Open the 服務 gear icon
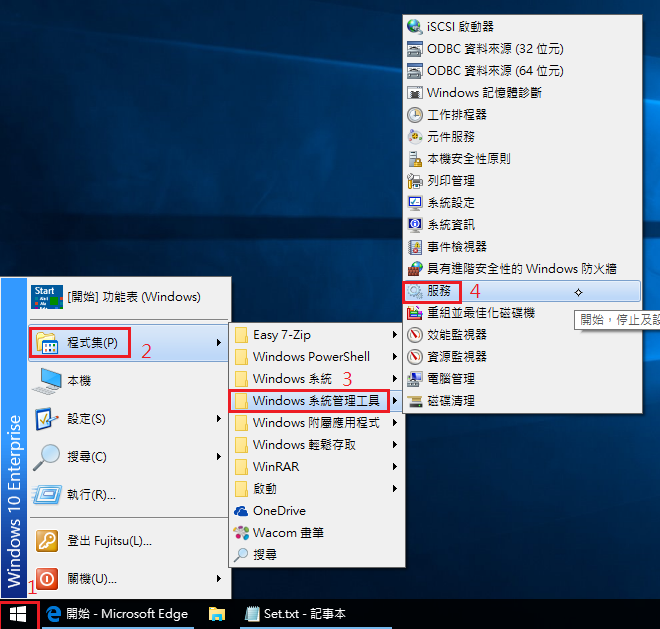Image resolution: width=660 pixels, height=629 pixels. pyautogui.click(x=415, y=291)
